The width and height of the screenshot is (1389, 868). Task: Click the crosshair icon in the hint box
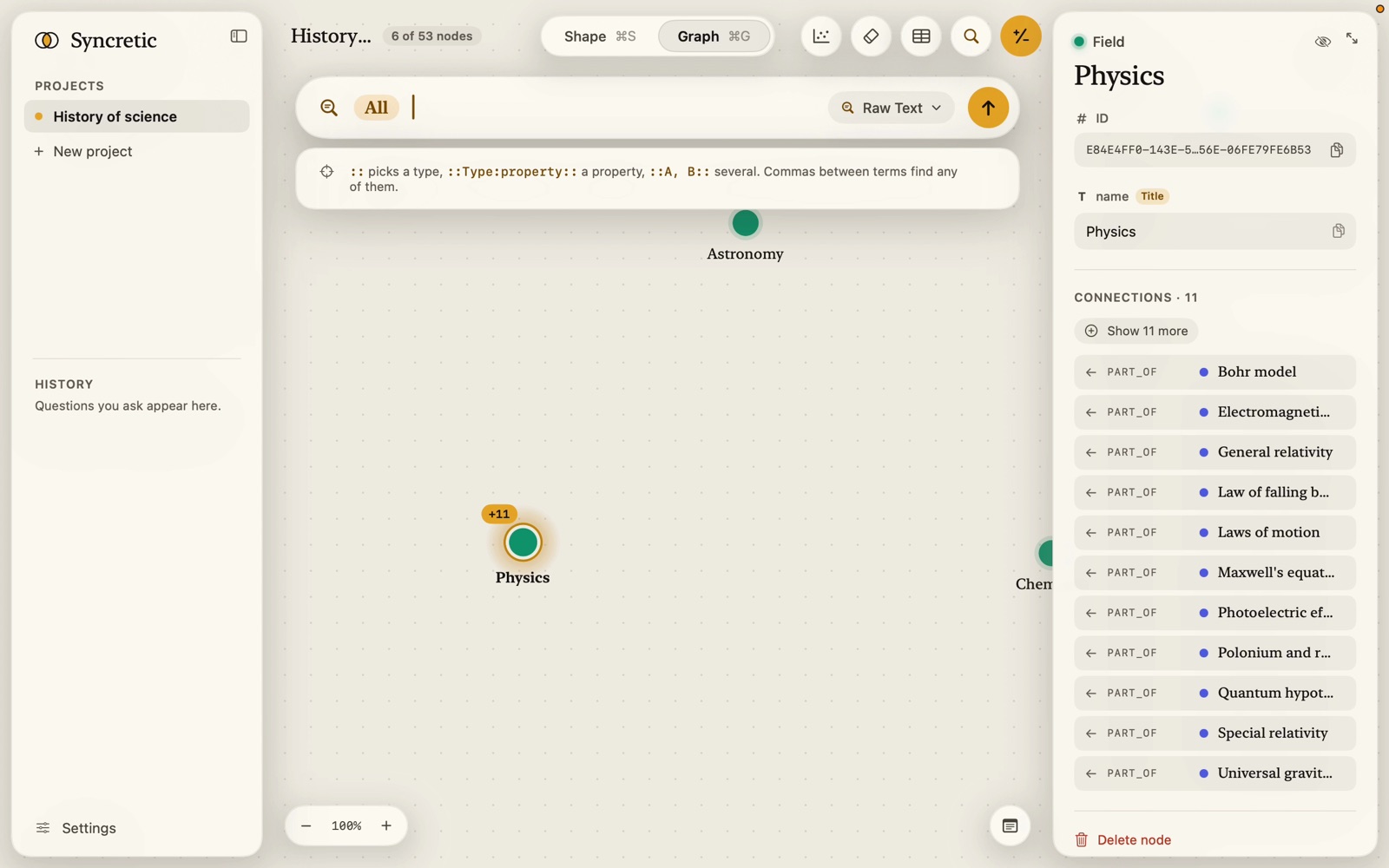pyautogui.click(x=326, y=172)
